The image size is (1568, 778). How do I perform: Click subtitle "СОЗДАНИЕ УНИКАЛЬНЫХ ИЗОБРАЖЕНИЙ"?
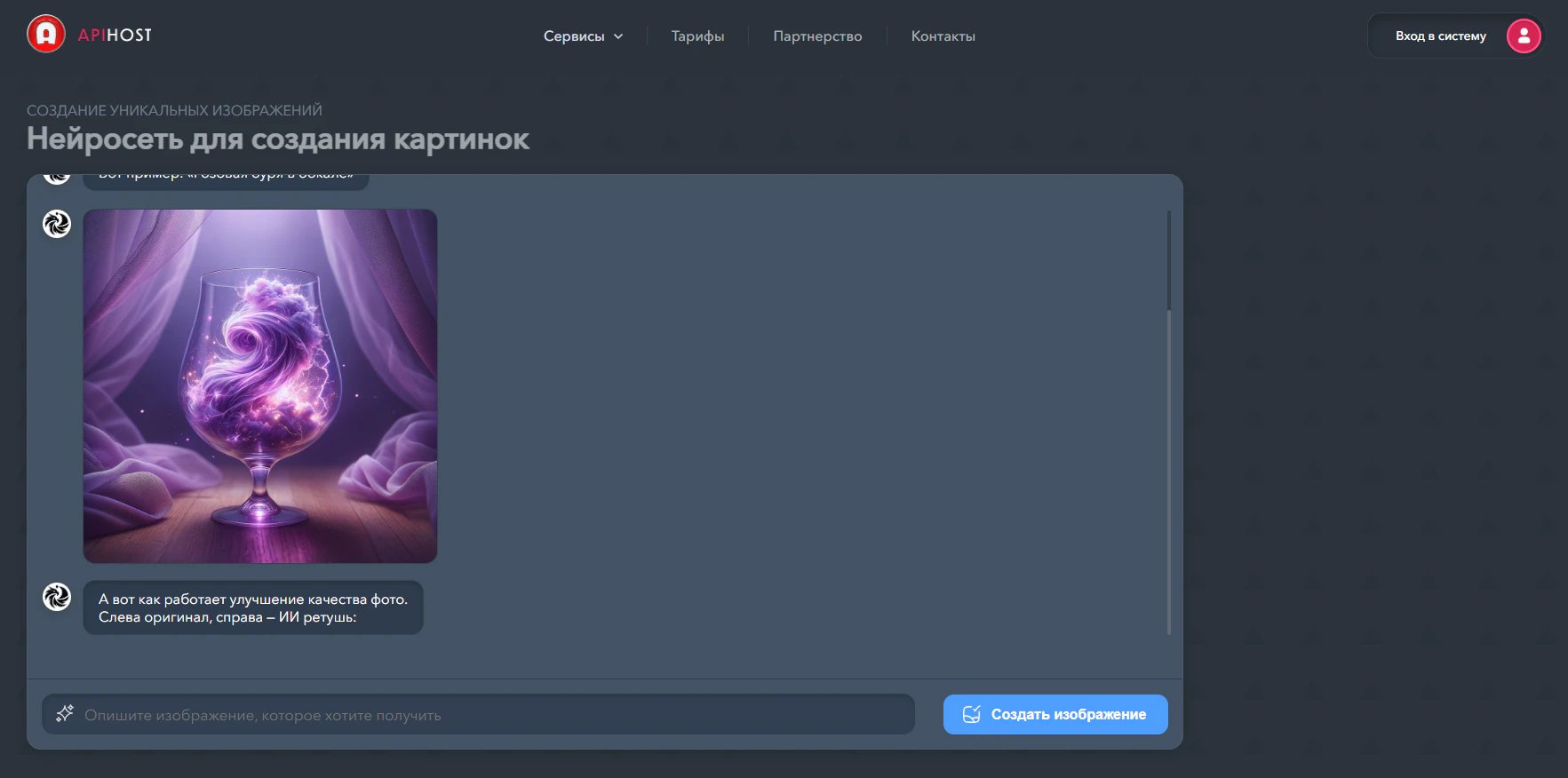pos(174,110)
